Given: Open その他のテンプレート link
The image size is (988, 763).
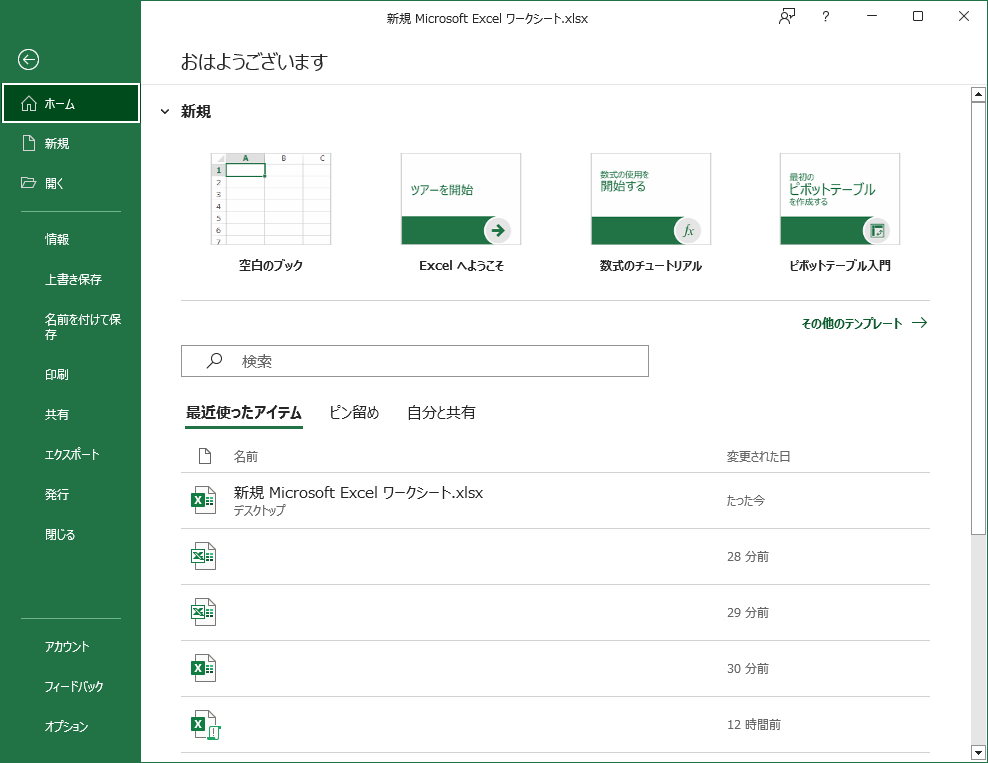Looking at the screenshot, I should pyautogui.click(x=852, y=323).
